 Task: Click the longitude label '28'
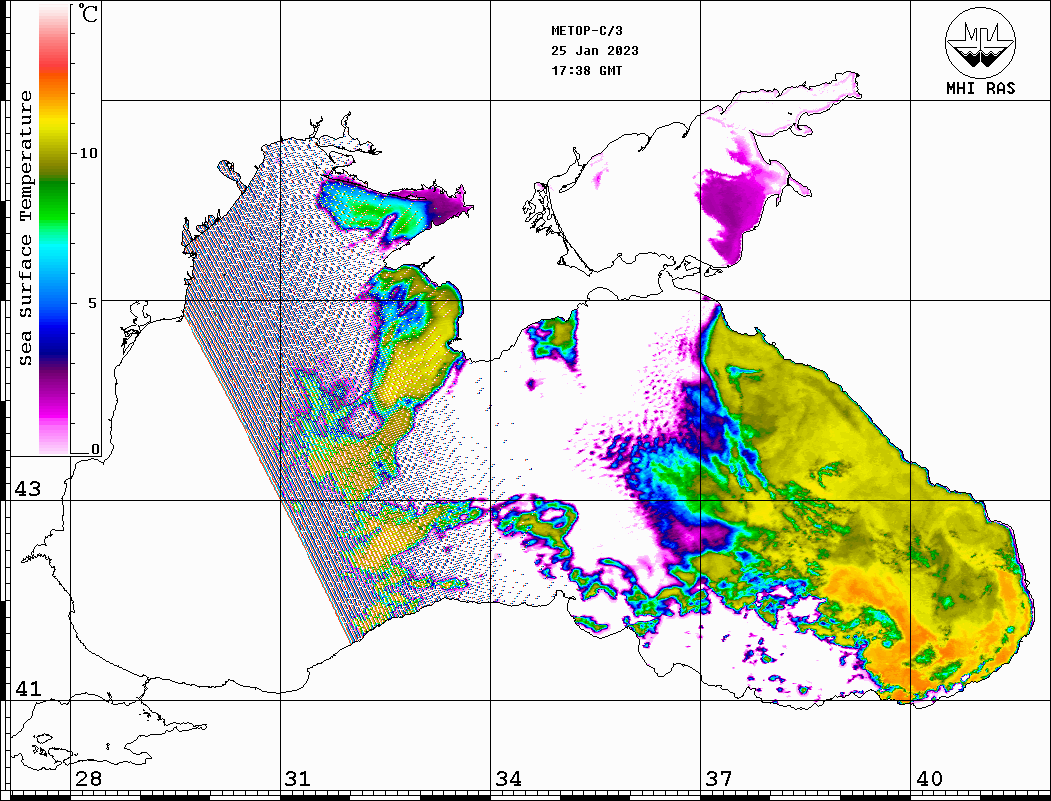pos(88,779)
